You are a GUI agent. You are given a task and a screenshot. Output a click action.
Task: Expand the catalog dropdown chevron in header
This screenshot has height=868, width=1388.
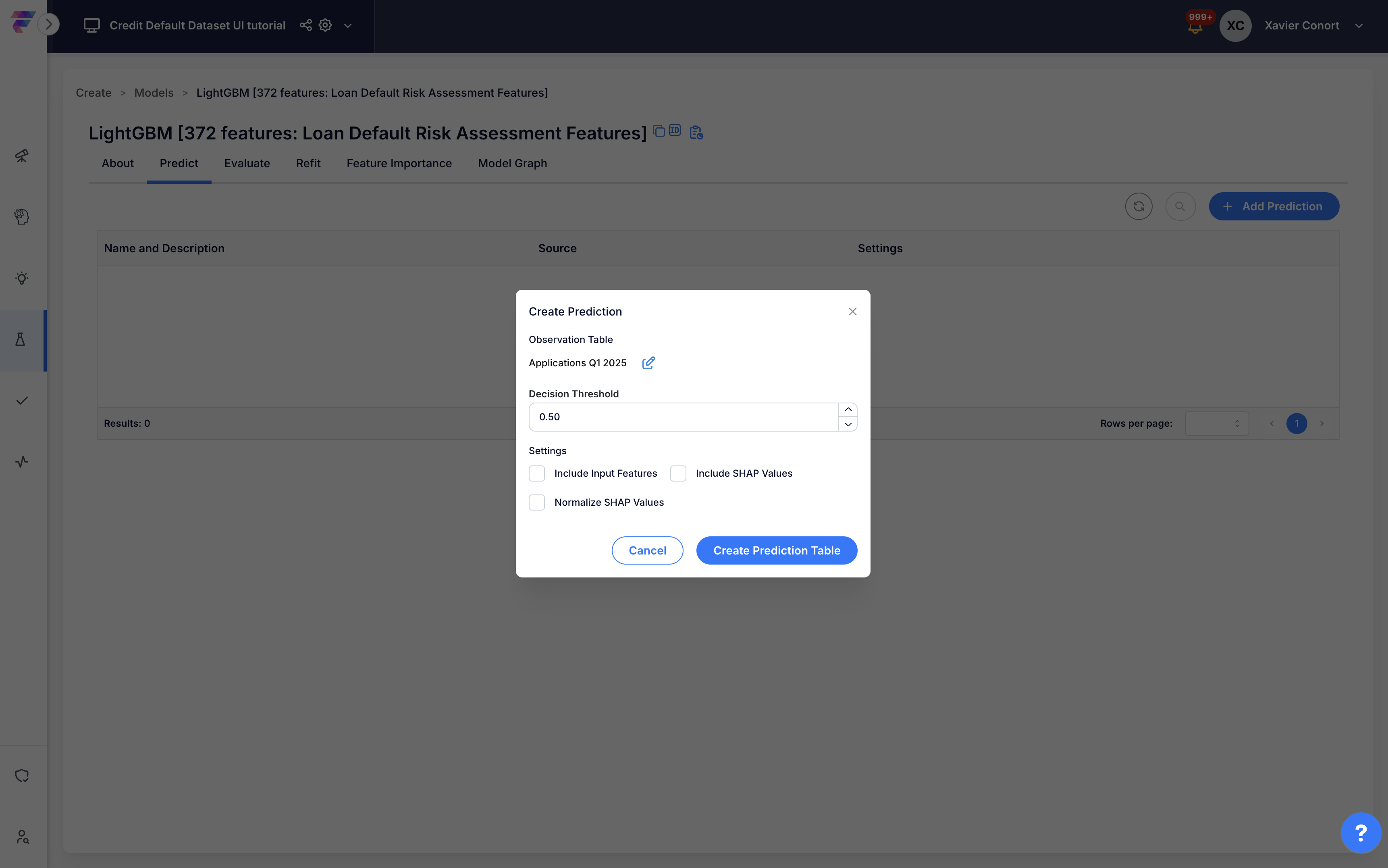point(348,26)
